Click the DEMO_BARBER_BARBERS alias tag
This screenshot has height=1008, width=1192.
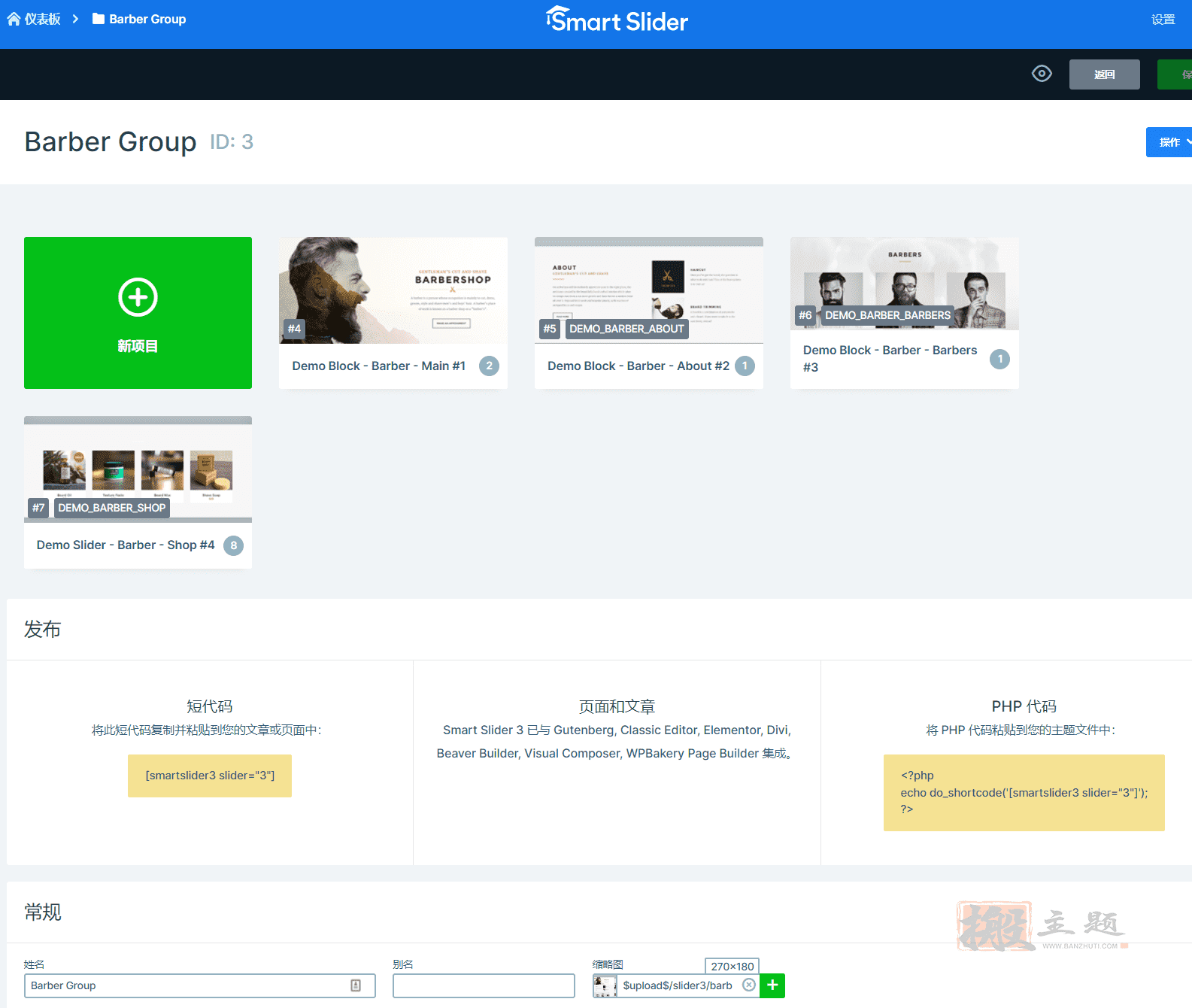coord(887,315)
